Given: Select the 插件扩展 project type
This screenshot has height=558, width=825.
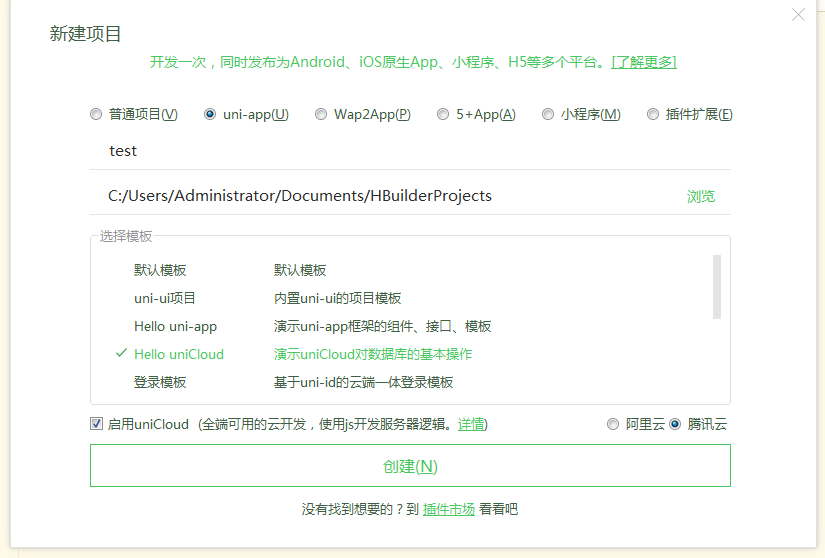Looking at the screenshot, I should click(x=653, y=114).
